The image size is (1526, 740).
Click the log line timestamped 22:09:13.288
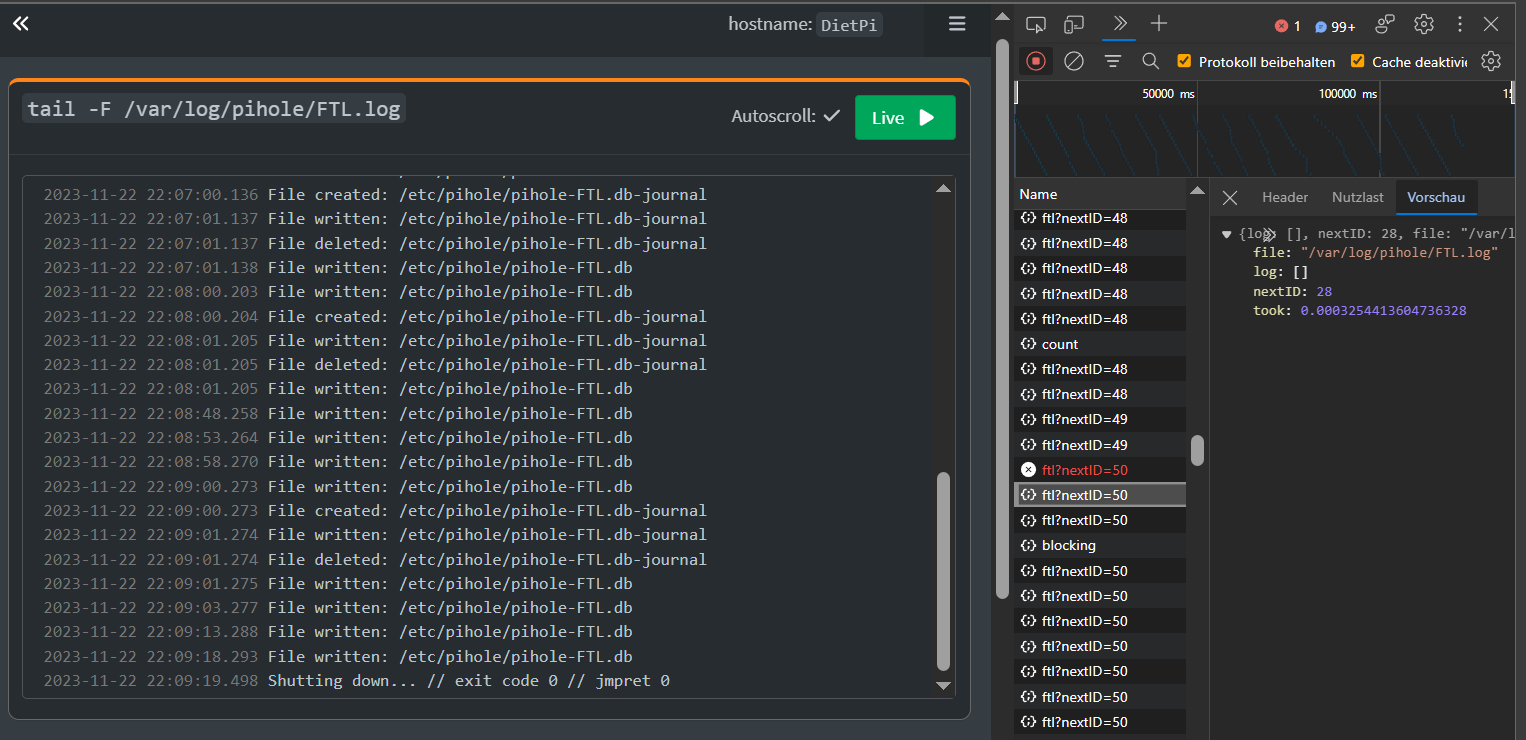tap(338, 632)
